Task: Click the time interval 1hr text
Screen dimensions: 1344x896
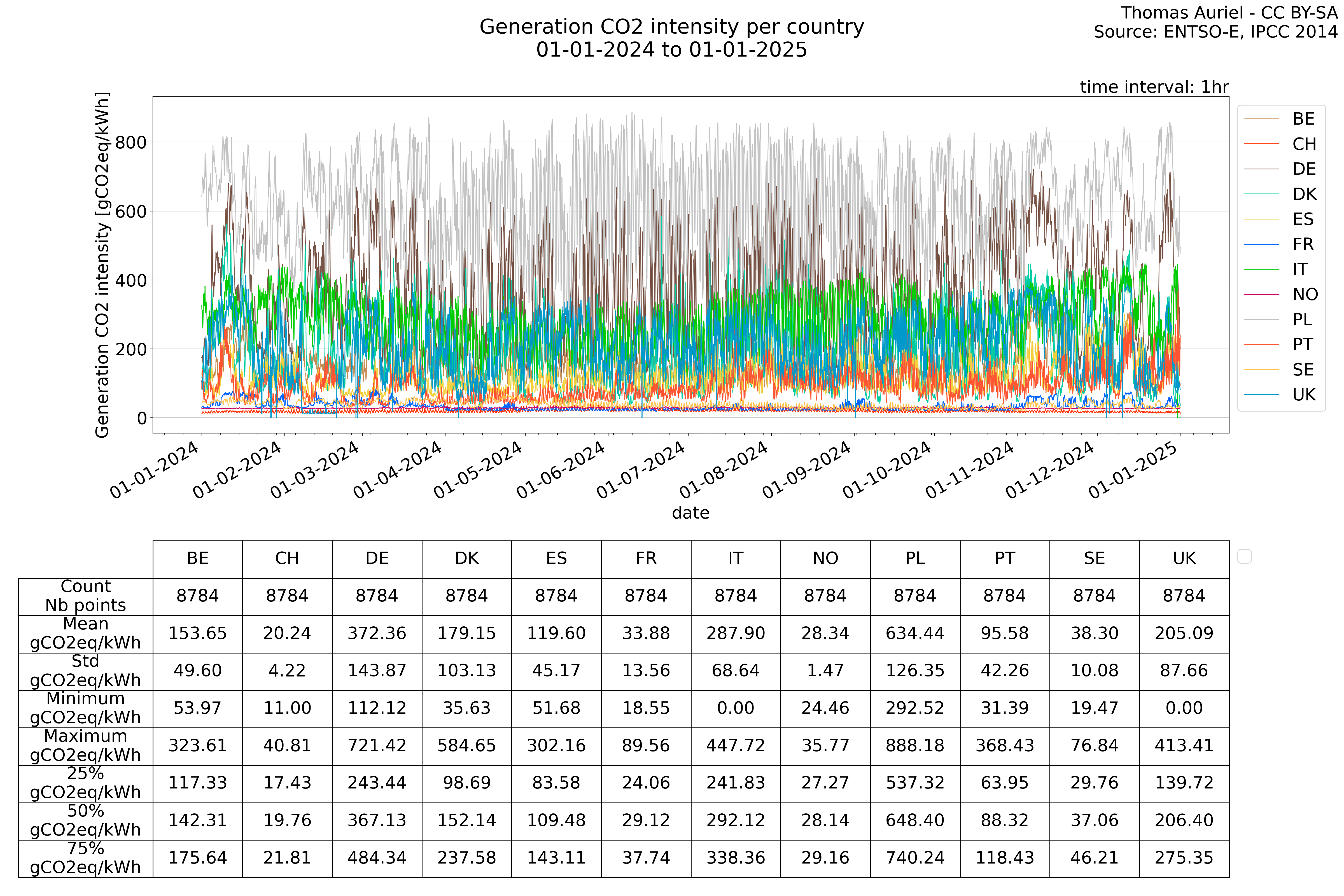Action: coord(1154,87)
